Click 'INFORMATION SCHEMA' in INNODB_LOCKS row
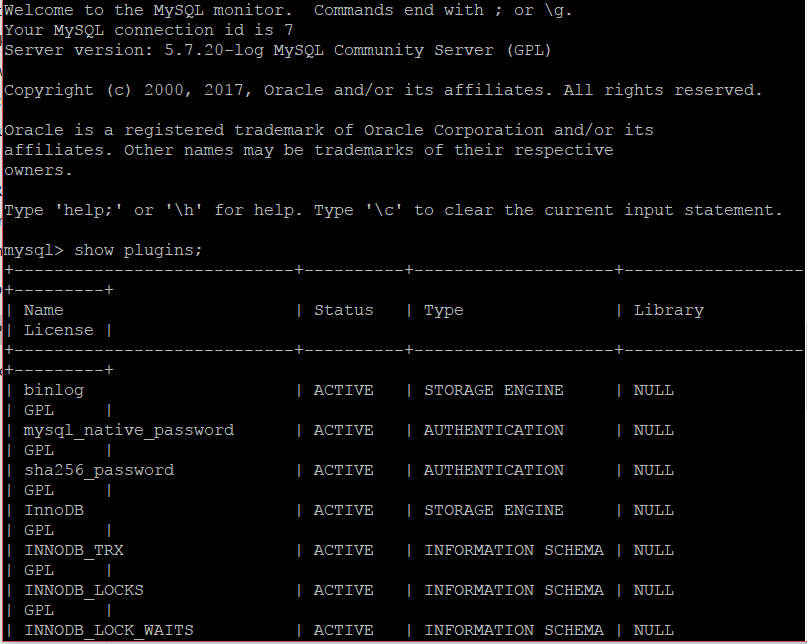807x644 pixels. (x=514, y=590)
